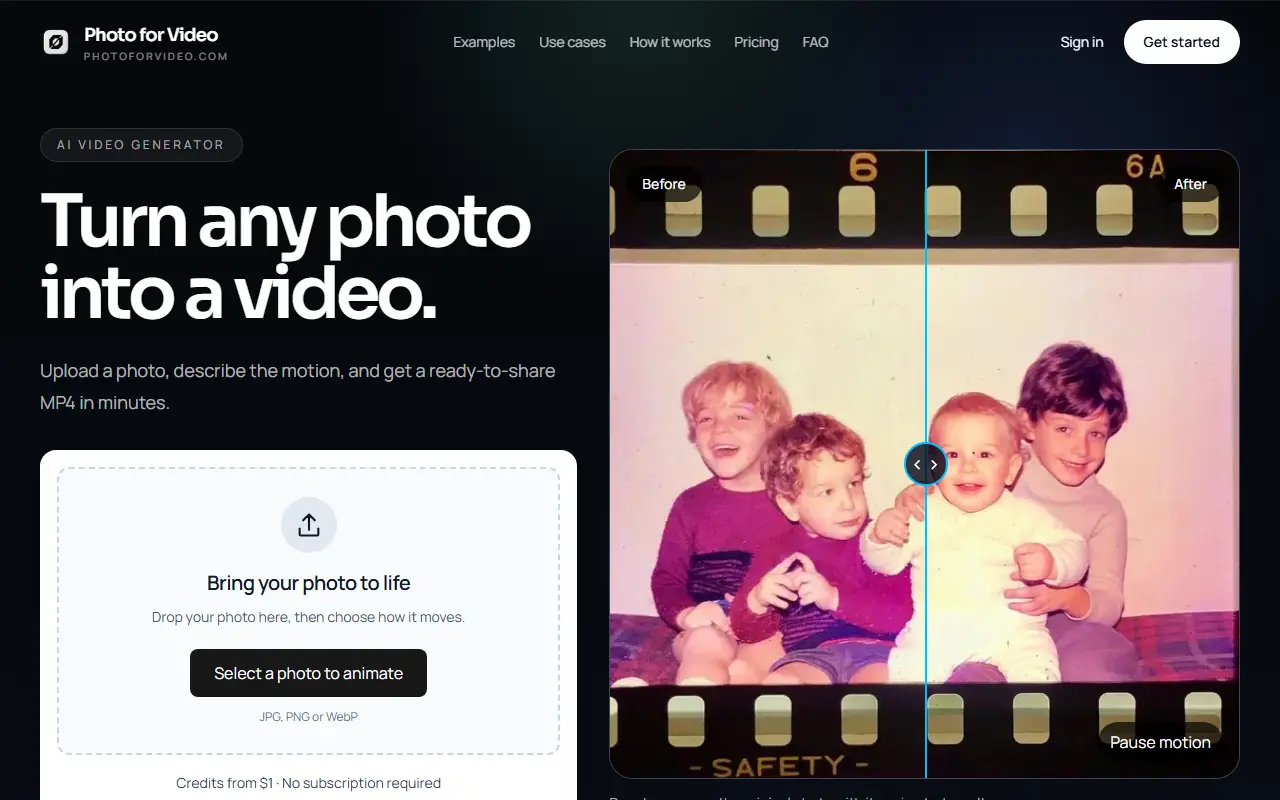Viewport: 1280px width, 800px height.
Task: Click the "Upload a photo, describe the motion" paragraph
Action: click(x=298, y=387)
